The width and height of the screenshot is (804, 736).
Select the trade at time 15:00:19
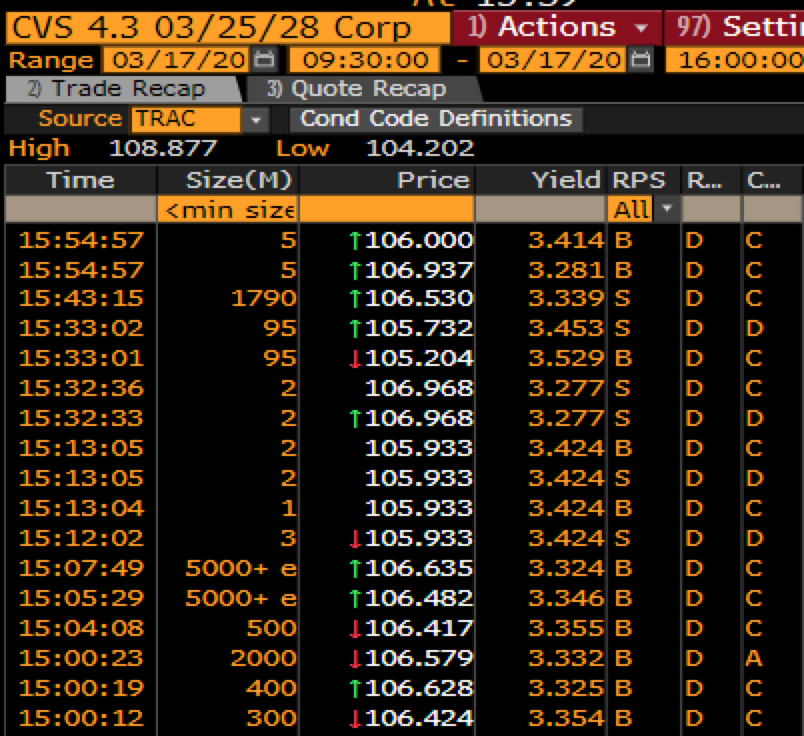[403, 688]
